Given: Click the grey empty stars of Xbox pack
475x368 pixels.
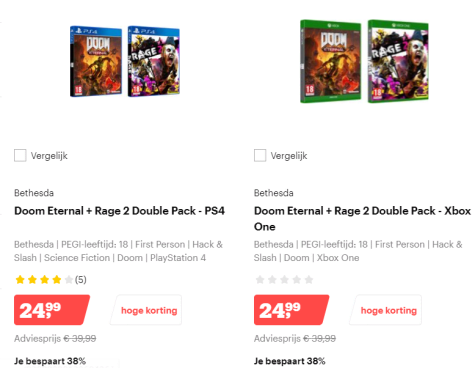Looking at the screenshot, I should tap(284, 279).
